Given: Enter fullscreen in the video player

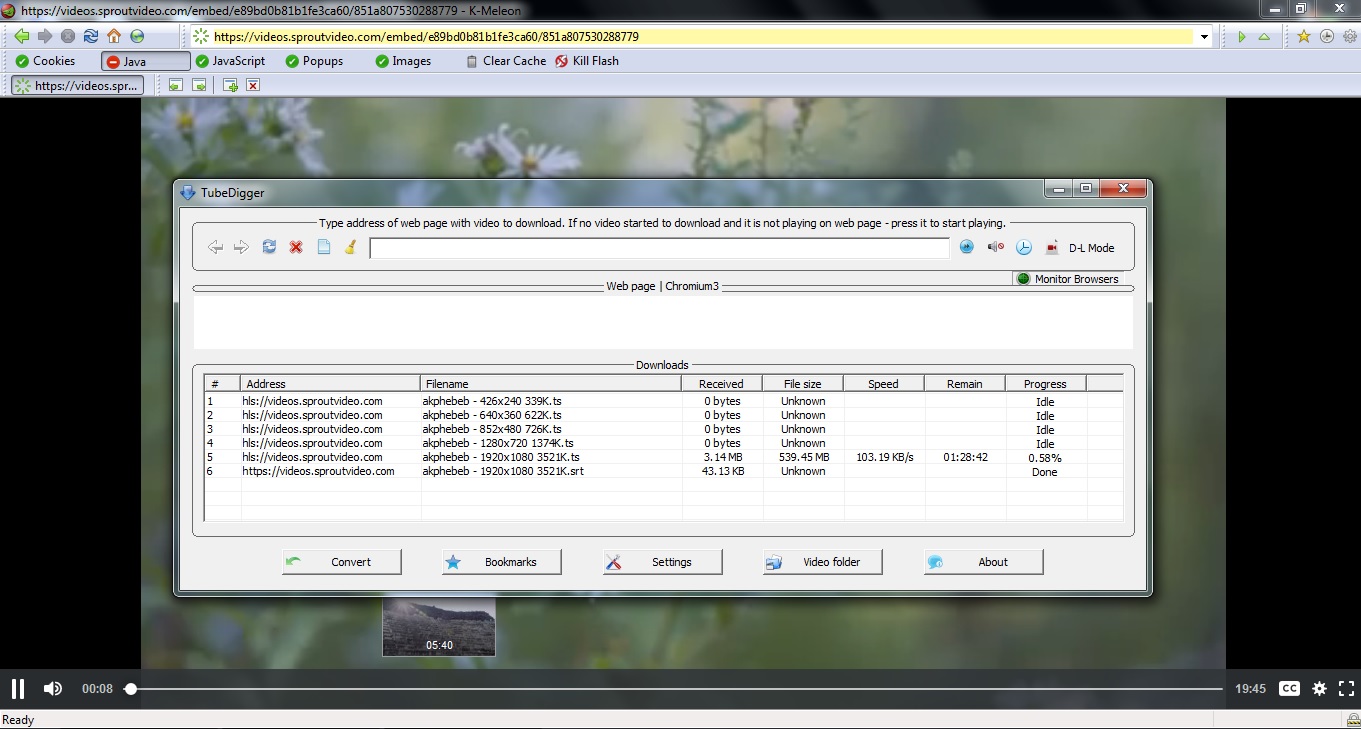Looking at the screenshot, I should pyautogui.click(x=1346, y=688).
